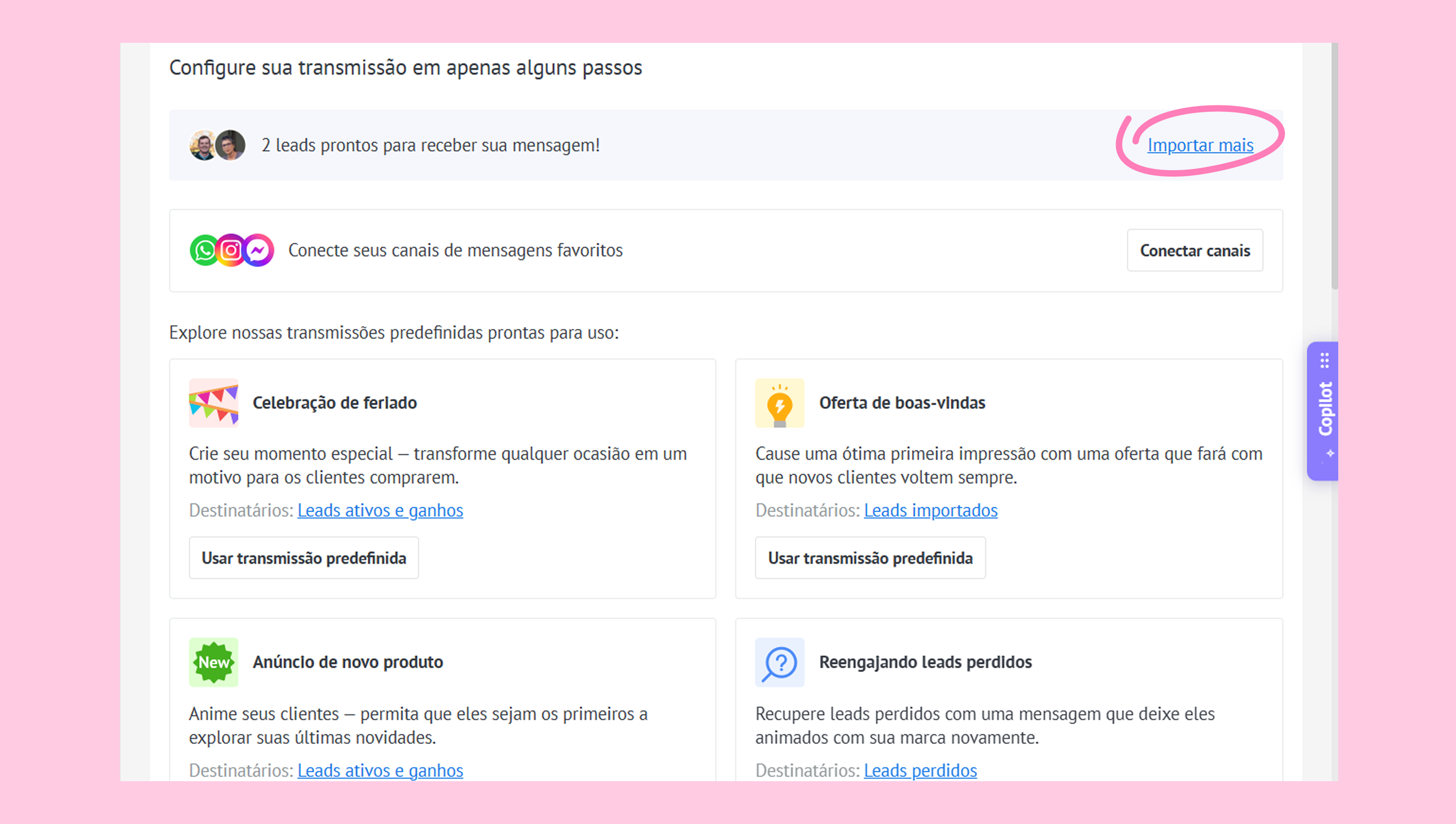1456x824 pixels.
Task: Click 'Conecte seus canais de mensagens favoritos' text
Action: tap(455, 250)
